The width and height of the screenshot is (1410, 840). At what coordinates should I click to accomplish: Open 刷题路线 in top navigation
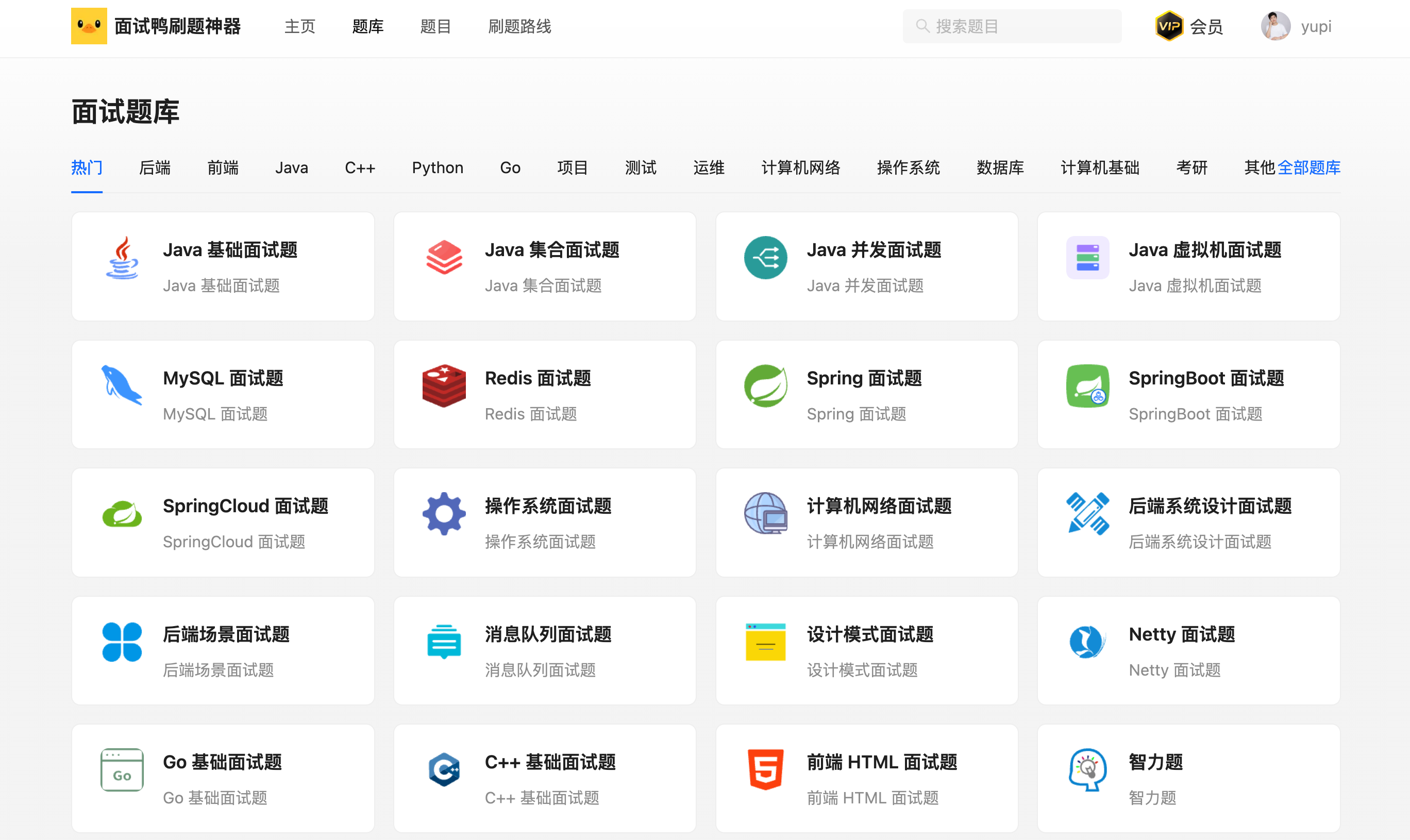(519, 26)
